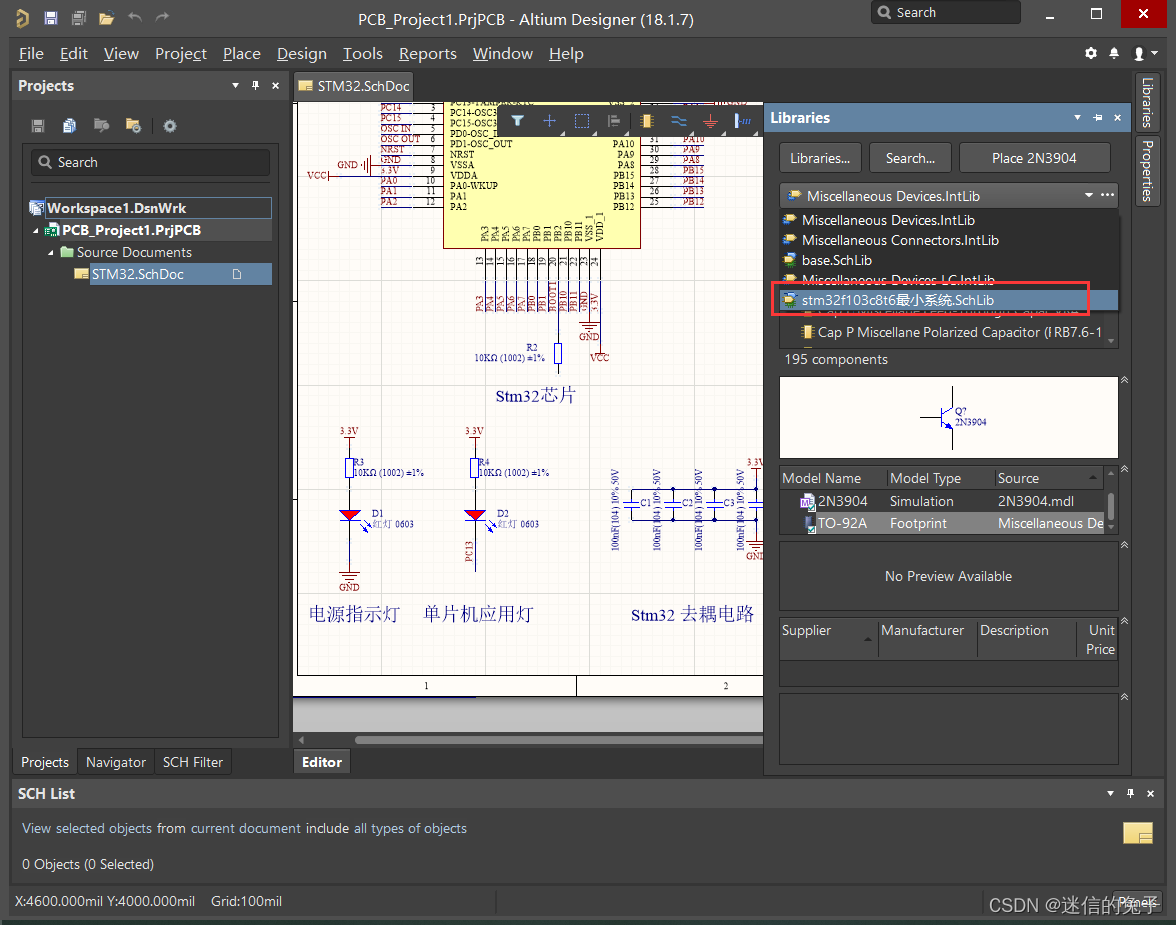Collapse the Source Documents folder

tap(51, 252)
